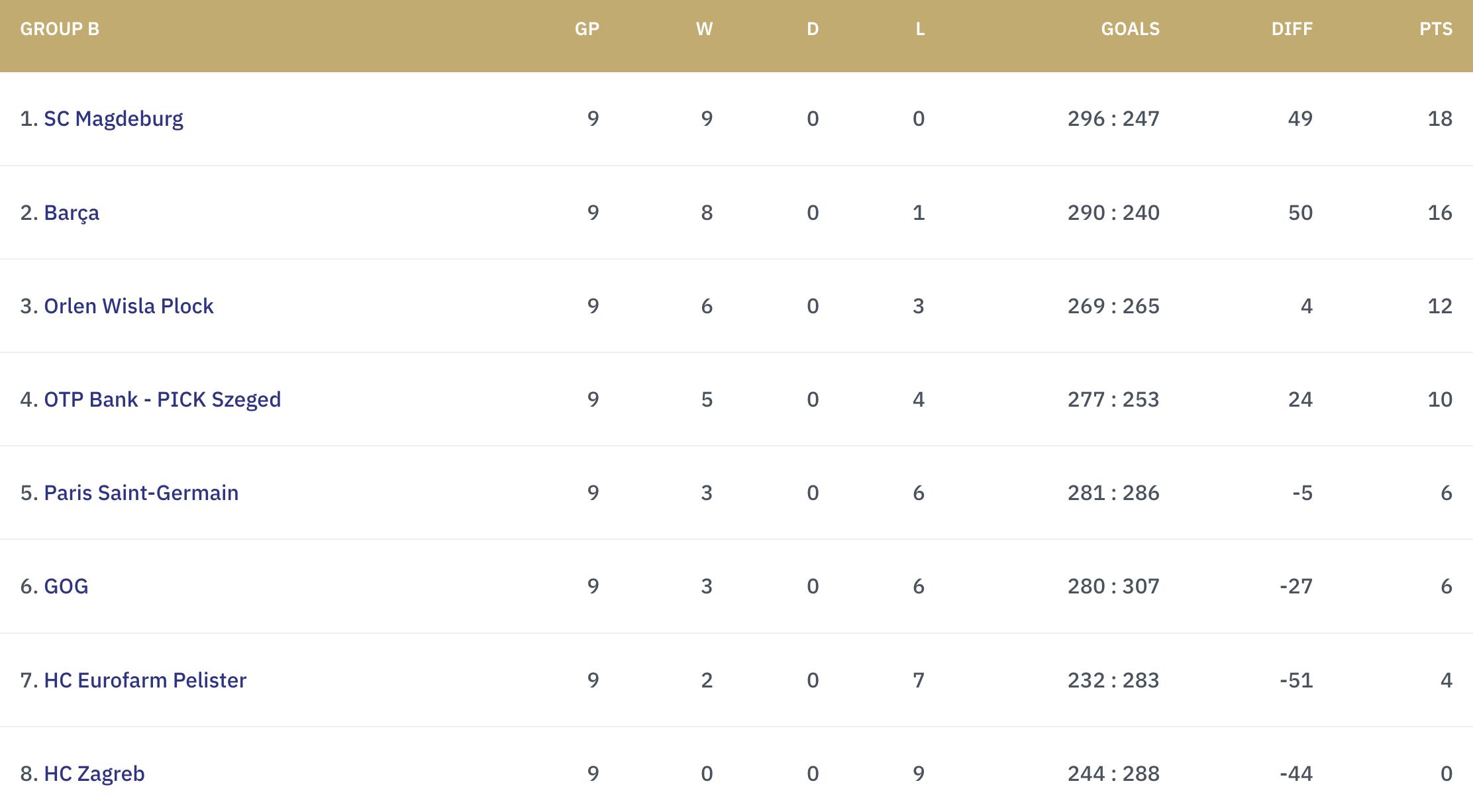
Task: Click the GOG team link
Action: click(x=66, y=586)
